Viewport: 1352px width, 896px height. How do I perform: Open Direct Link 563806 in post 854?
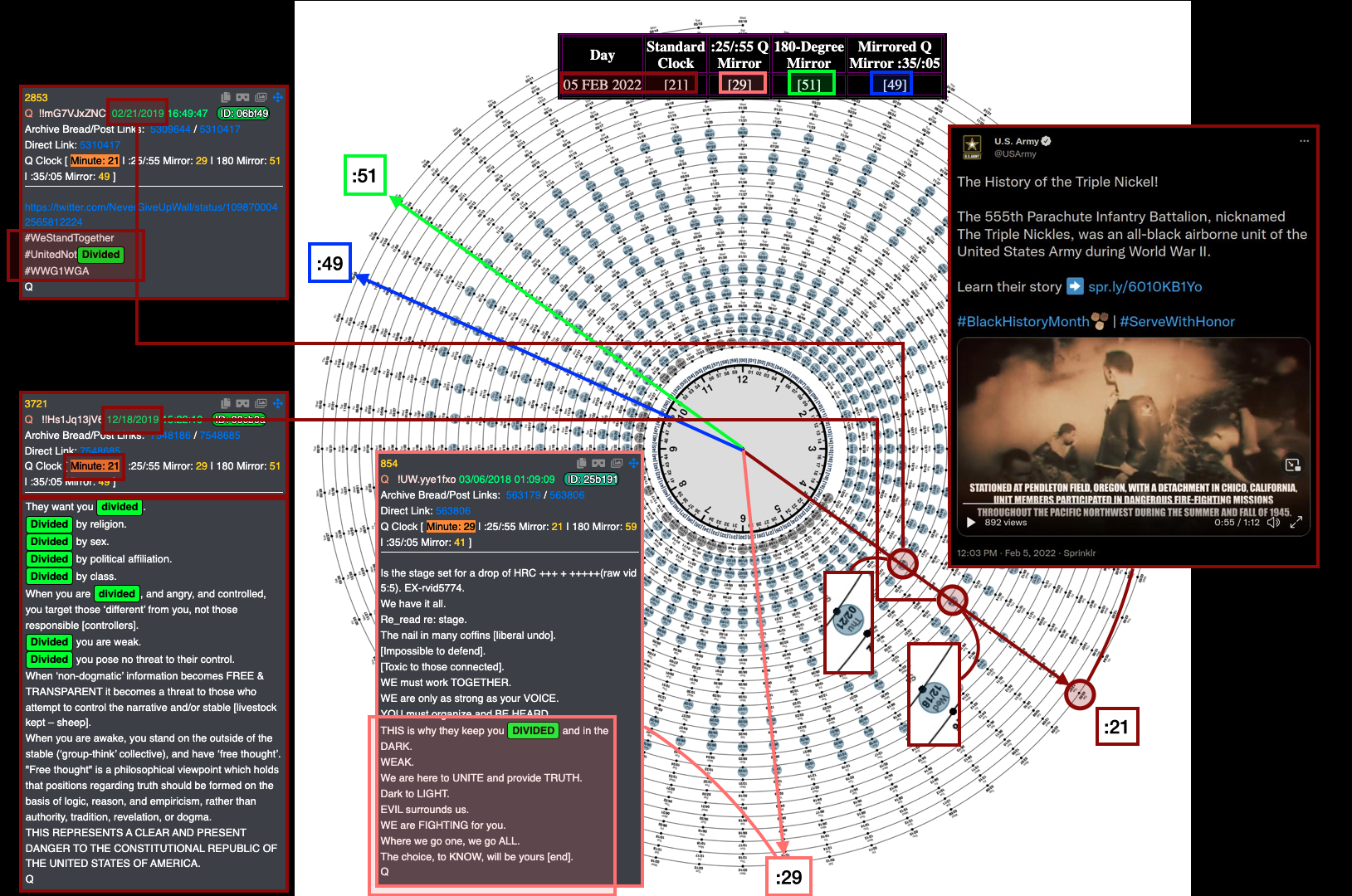453,511
